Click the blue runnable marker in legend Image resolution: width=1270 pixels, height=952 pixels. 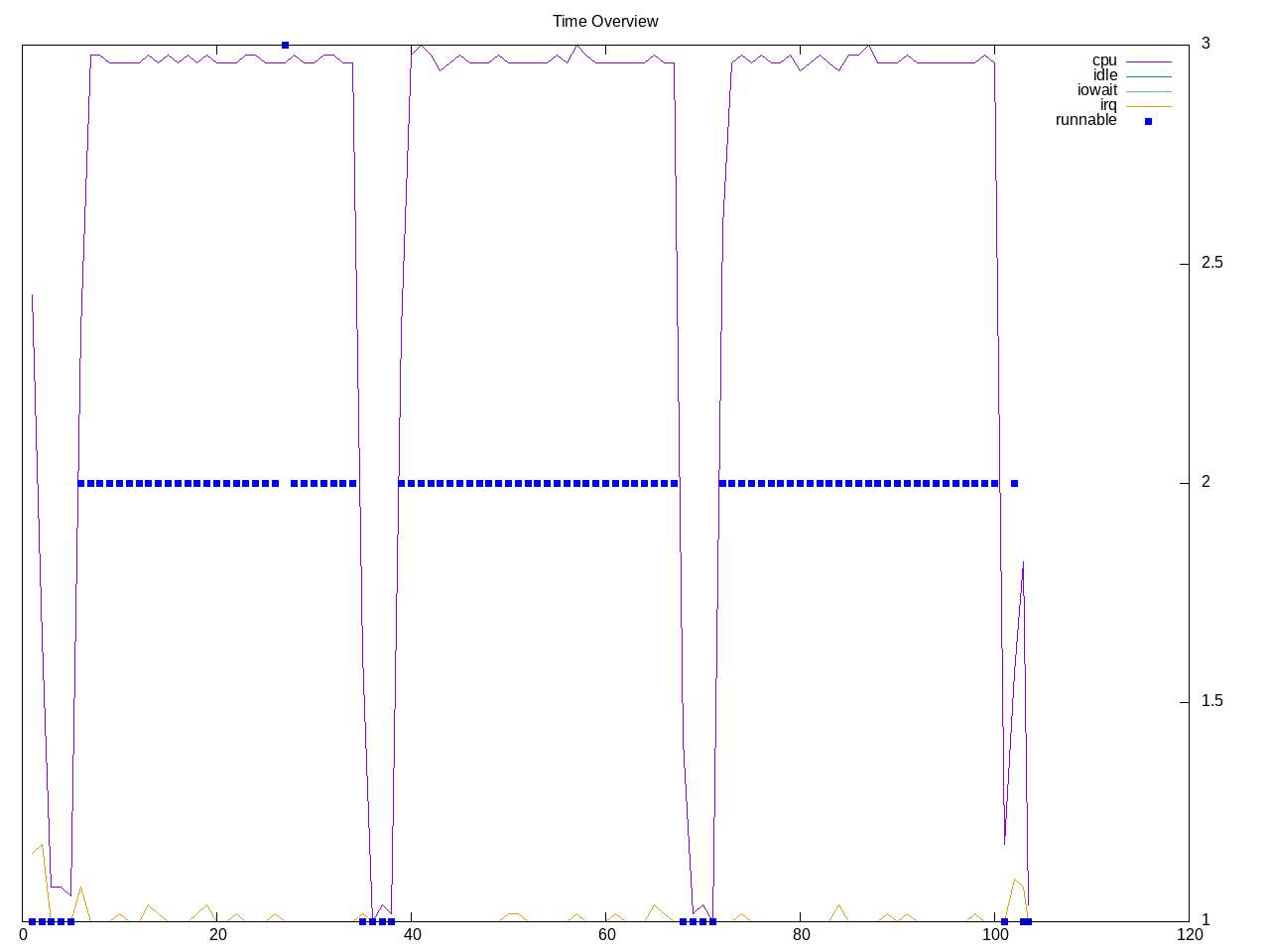coord(1148,121)
